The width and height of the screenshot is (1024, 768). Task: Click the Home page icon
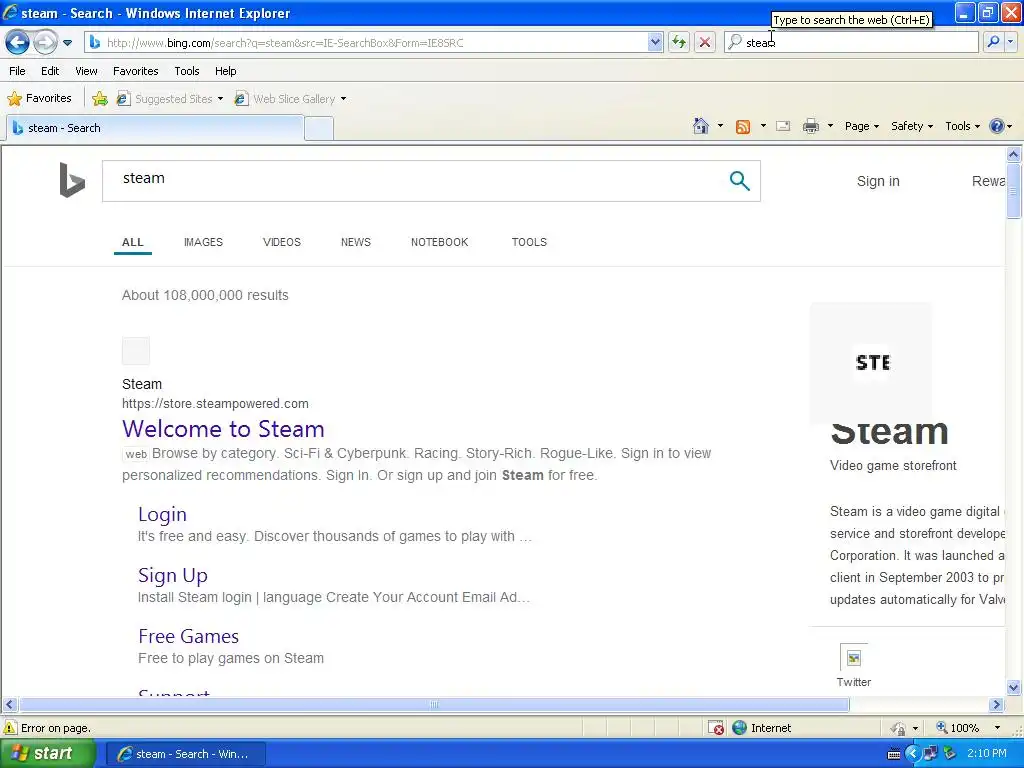pyautogui.click(x=701, y=126)
